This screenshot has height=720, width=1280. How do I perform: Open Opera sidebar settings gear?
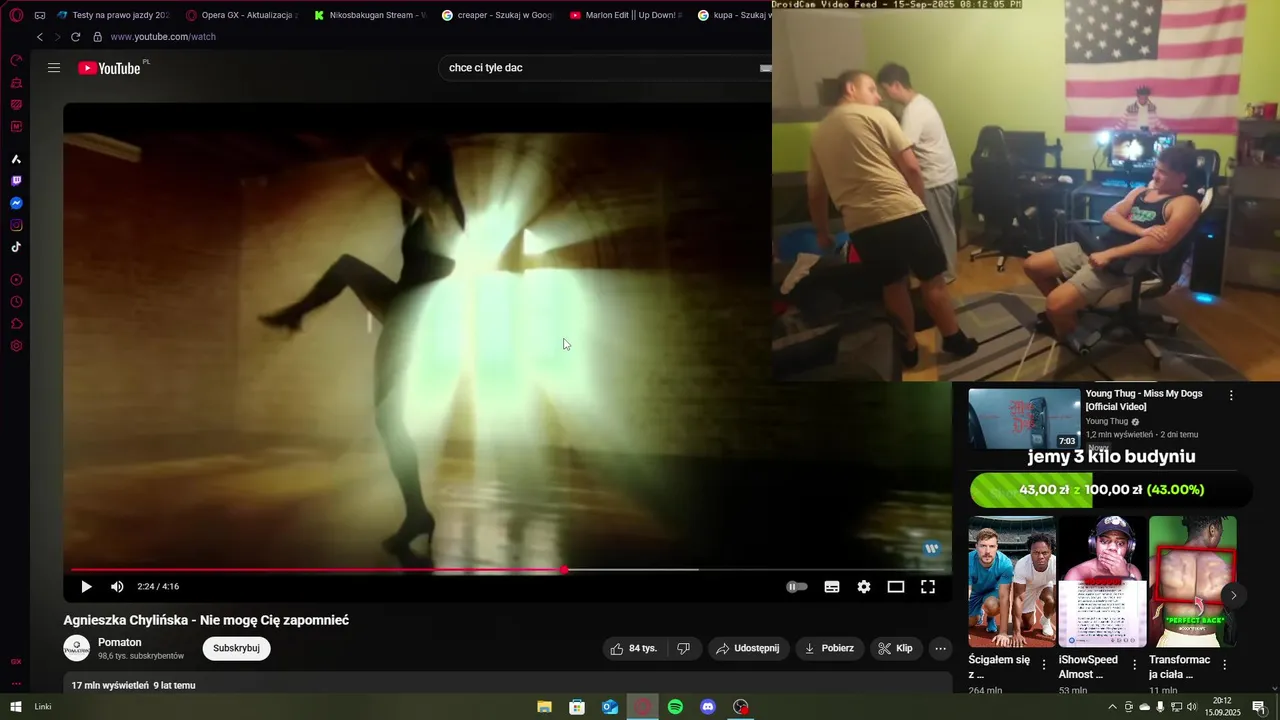16,346
